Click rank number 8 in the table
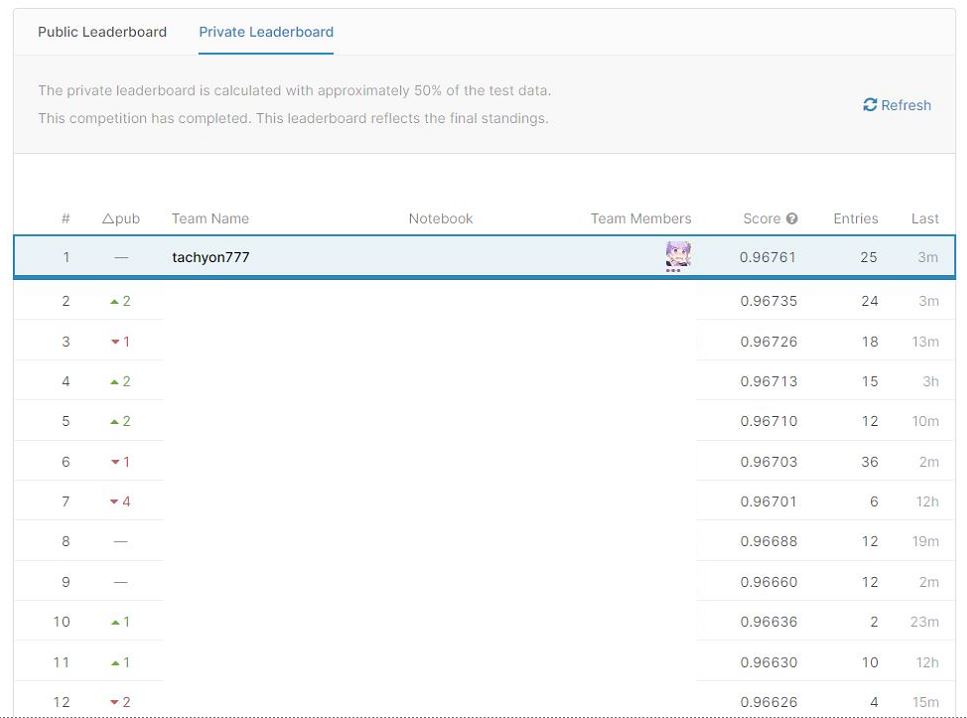This screenshot has height=718, width=967. click(66, 542)
